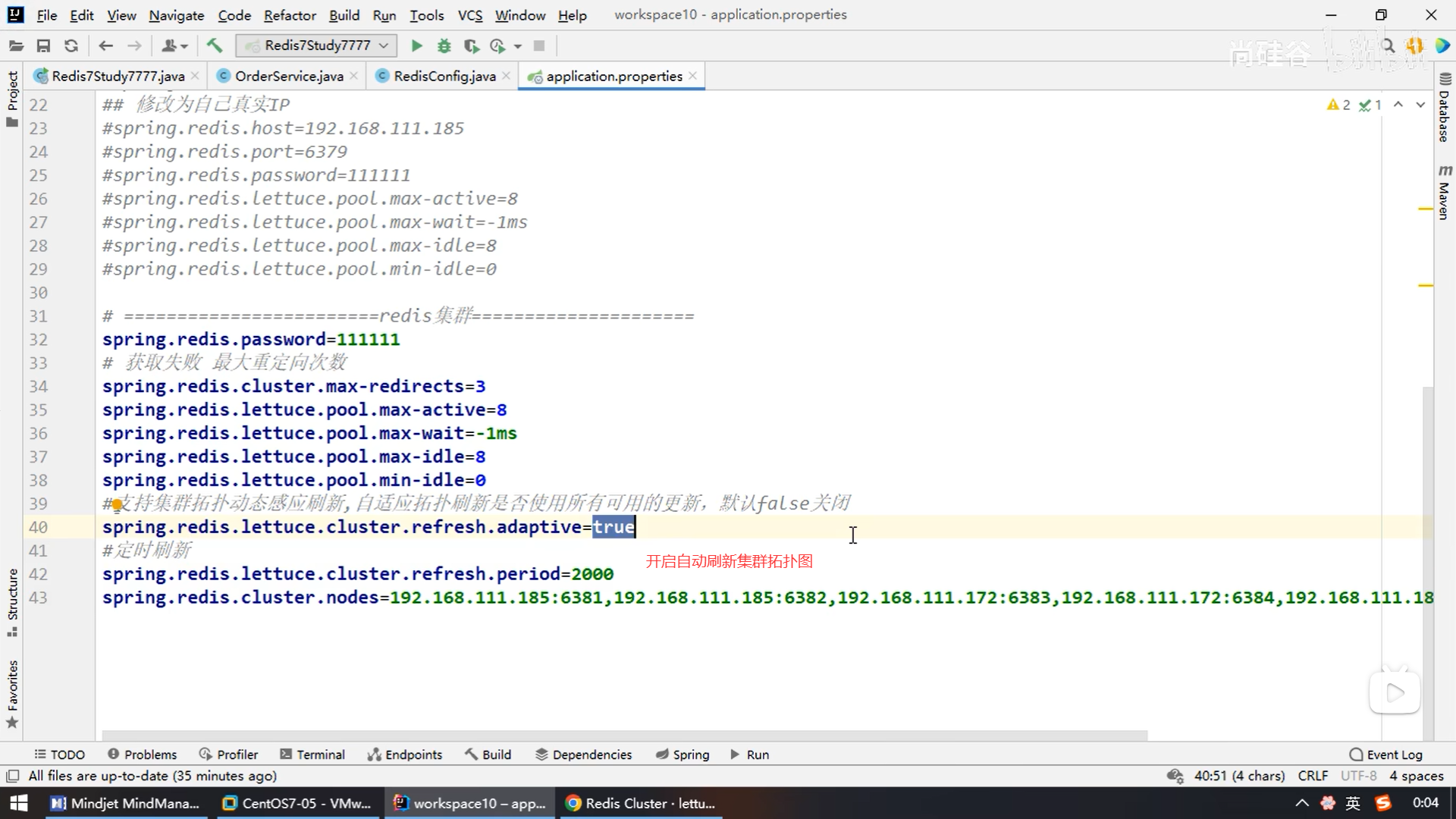Open the Event Log

click(1386, 755)
